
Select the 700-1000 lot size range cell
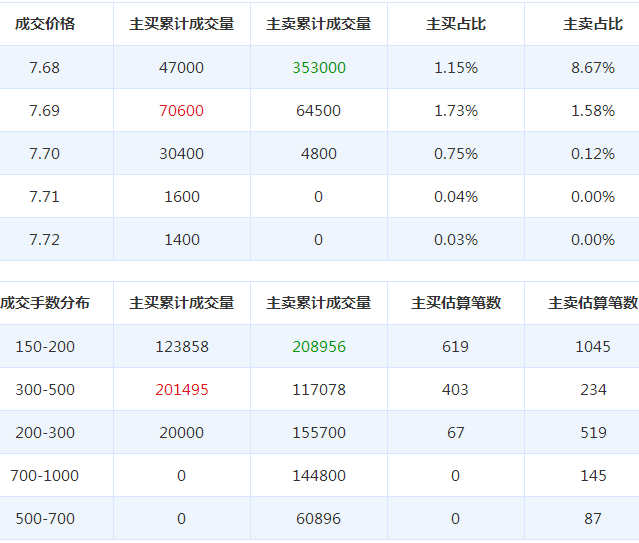click(45, 476)
